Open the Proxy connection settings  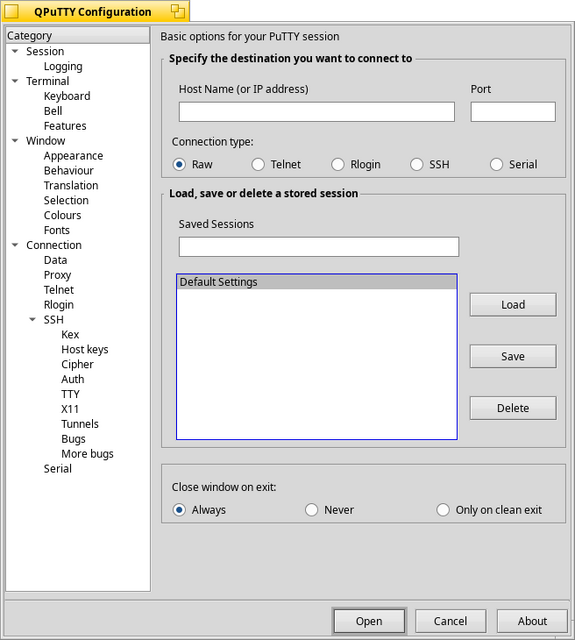pyautogui.click(x=58, y=275)
